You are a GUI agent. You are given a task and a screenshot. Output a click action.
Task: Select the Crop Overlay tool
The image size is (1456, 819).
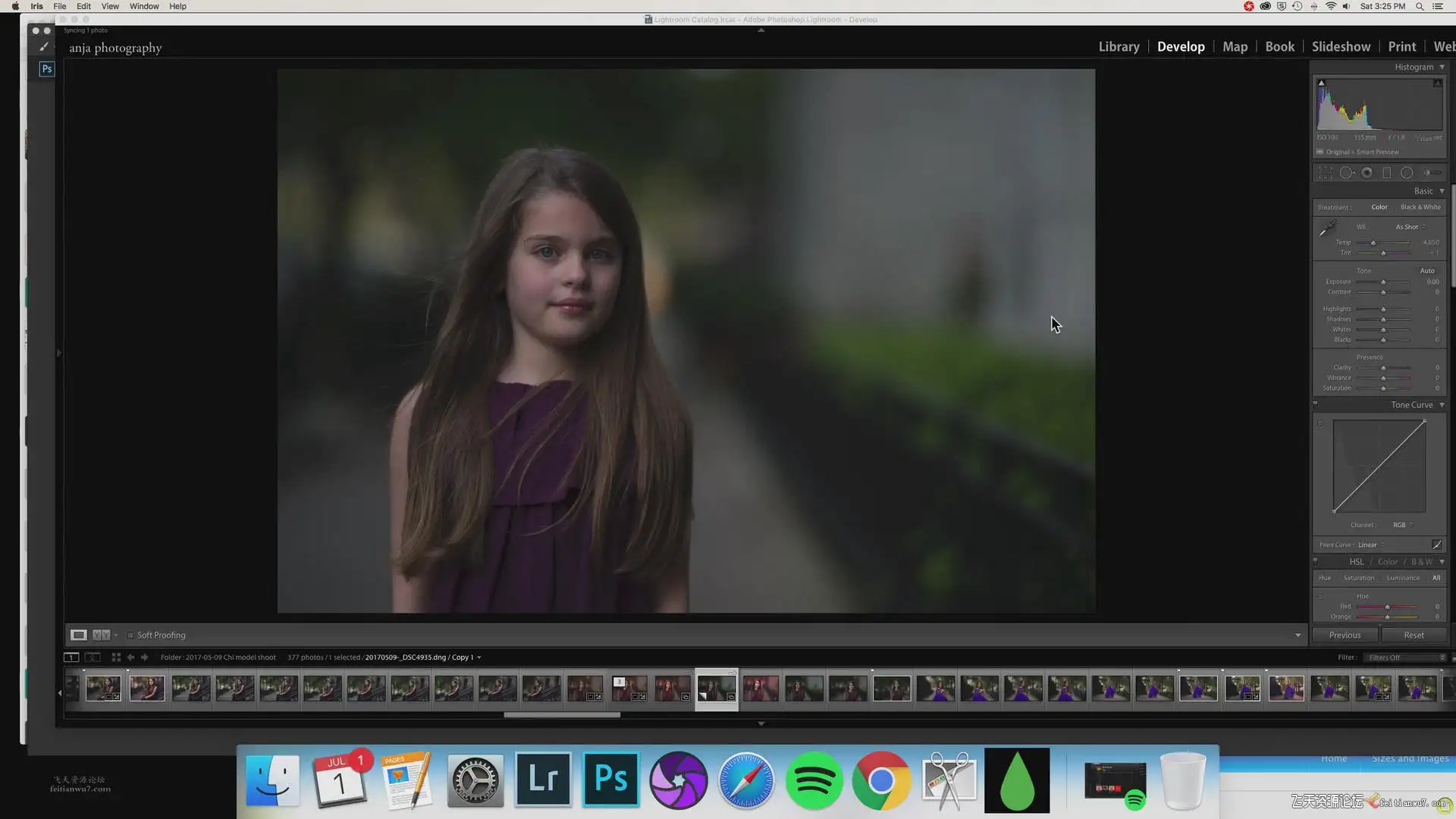(x=1325, y=173)
